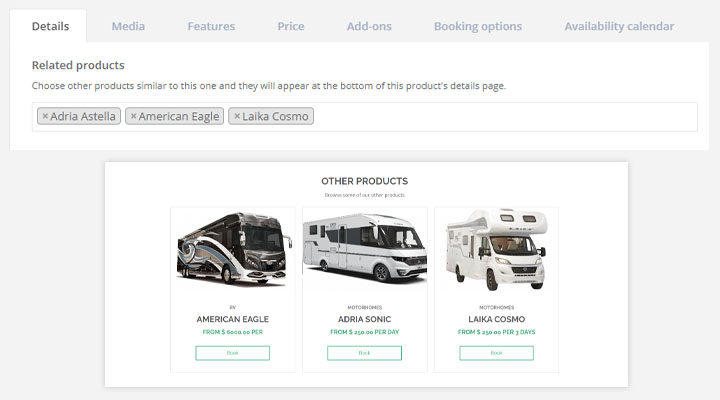Open the American Eagle bus image
Image resolution: width=720 pixels, height=400 pixels.
click(x=234, y=249)
